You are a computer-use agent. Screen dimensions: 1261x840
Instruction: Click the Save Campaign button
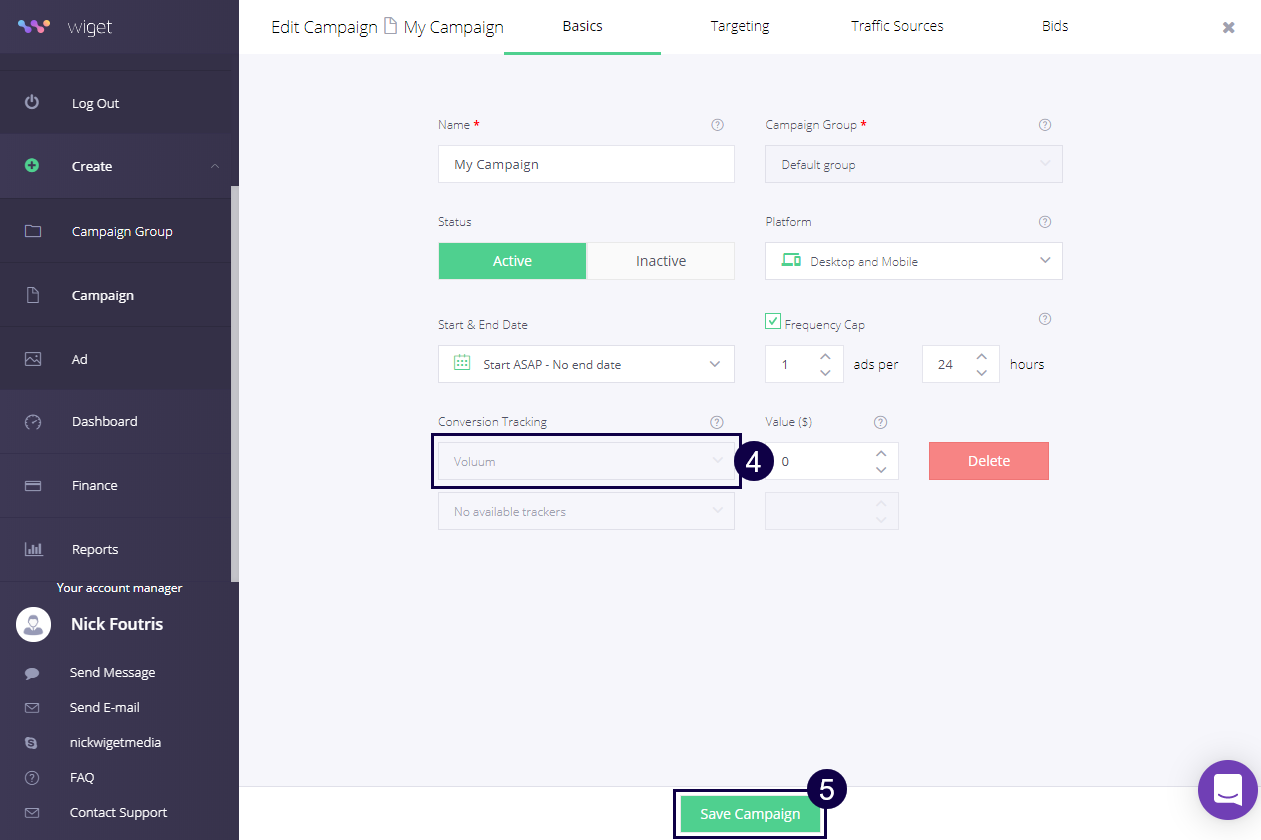coord(750,814)
